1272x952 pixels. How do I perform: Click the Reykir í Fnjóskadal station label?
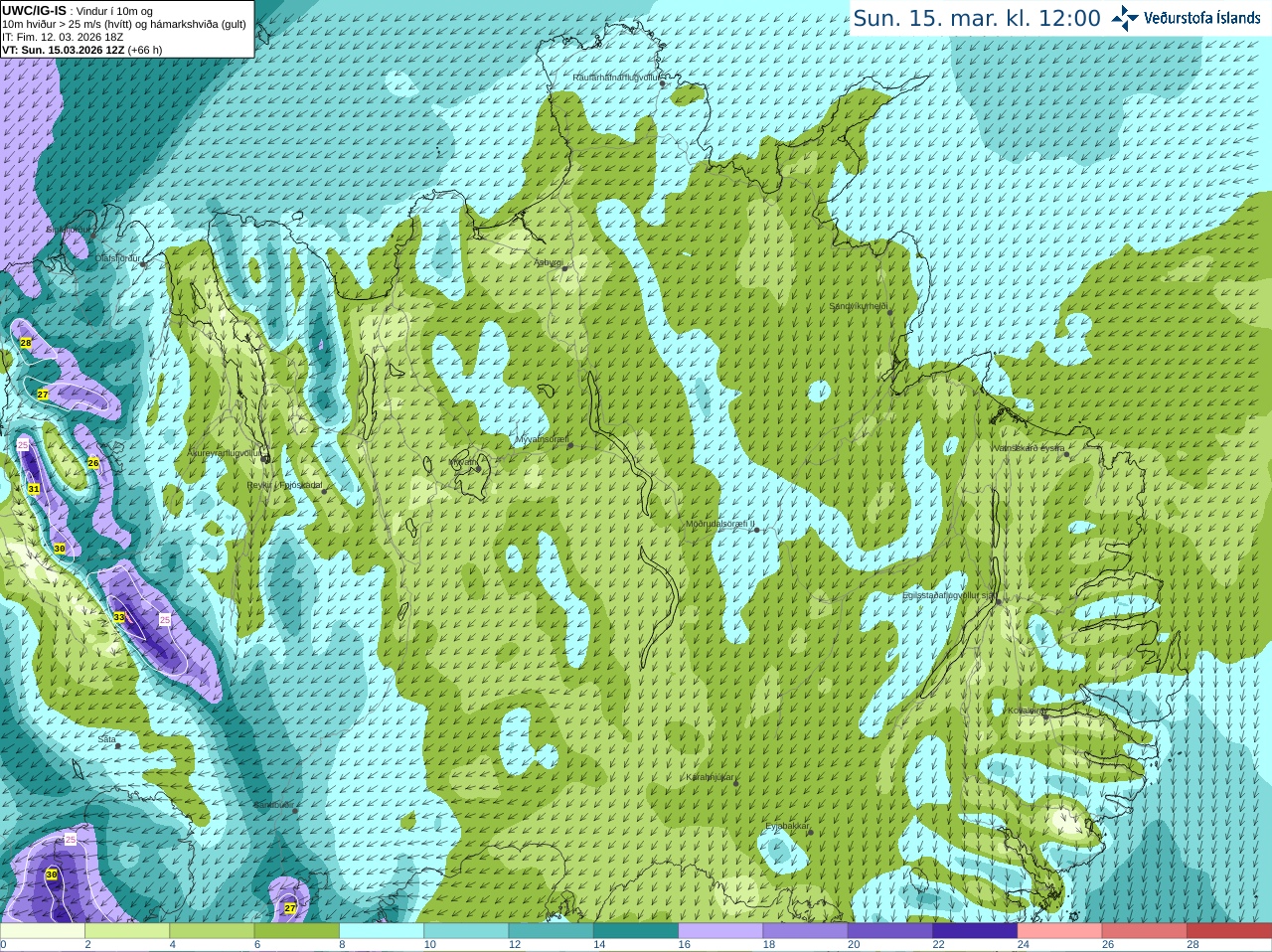[x=284, y=485]
